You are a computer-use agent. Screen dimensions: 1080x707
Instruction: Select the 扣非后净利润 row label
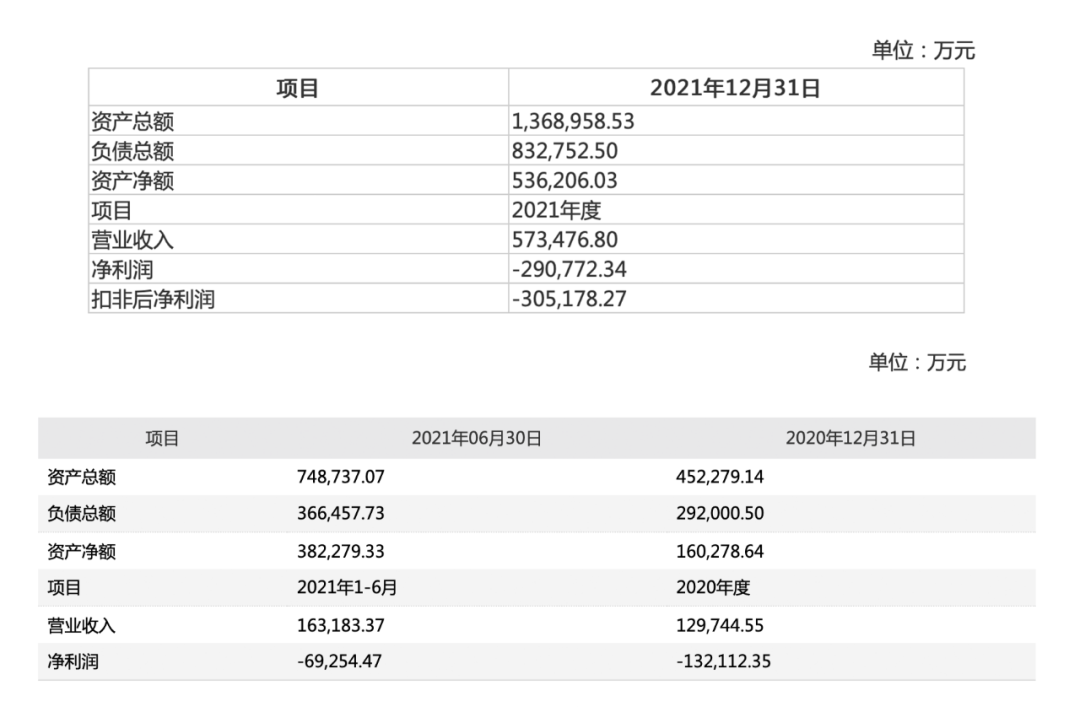[x=152, y=298]
